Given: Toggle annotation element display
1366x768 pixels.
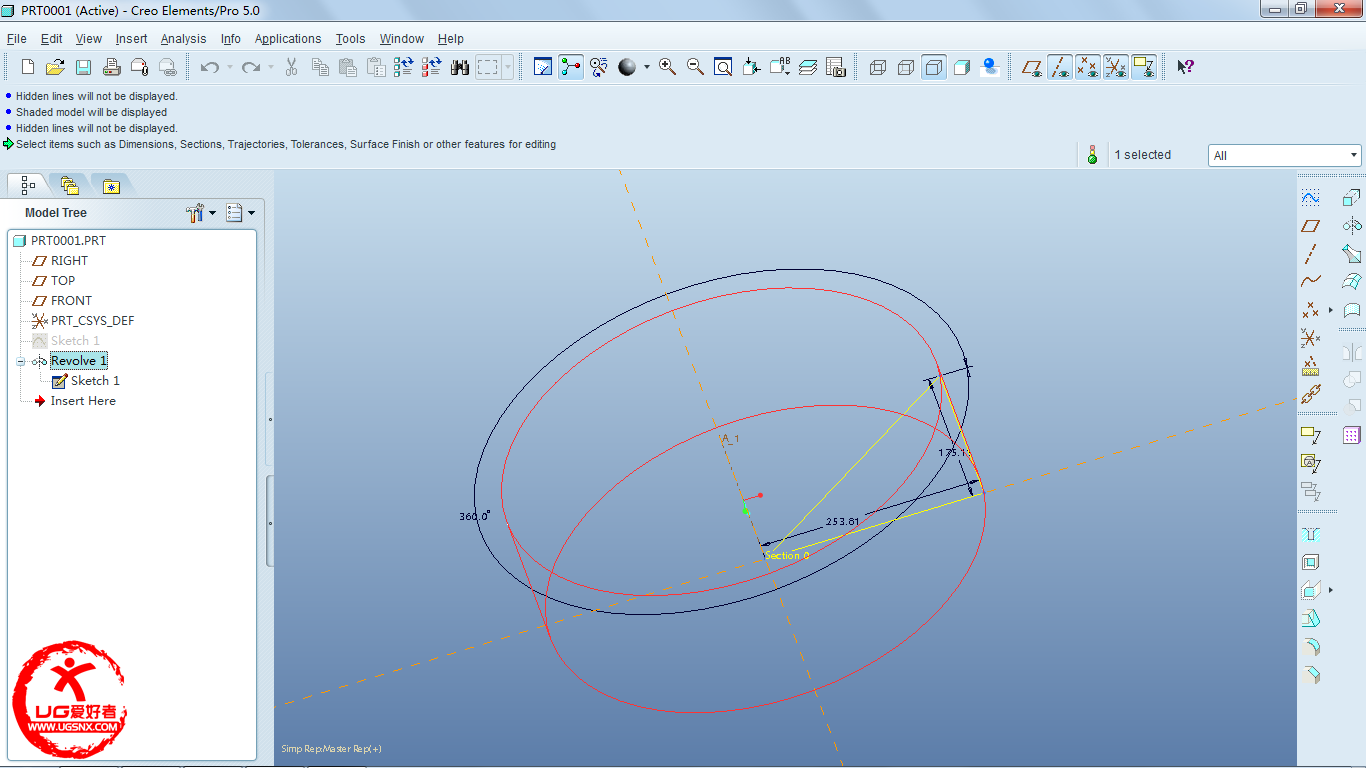Looking at the screenshot, I should coord(1144,67).
